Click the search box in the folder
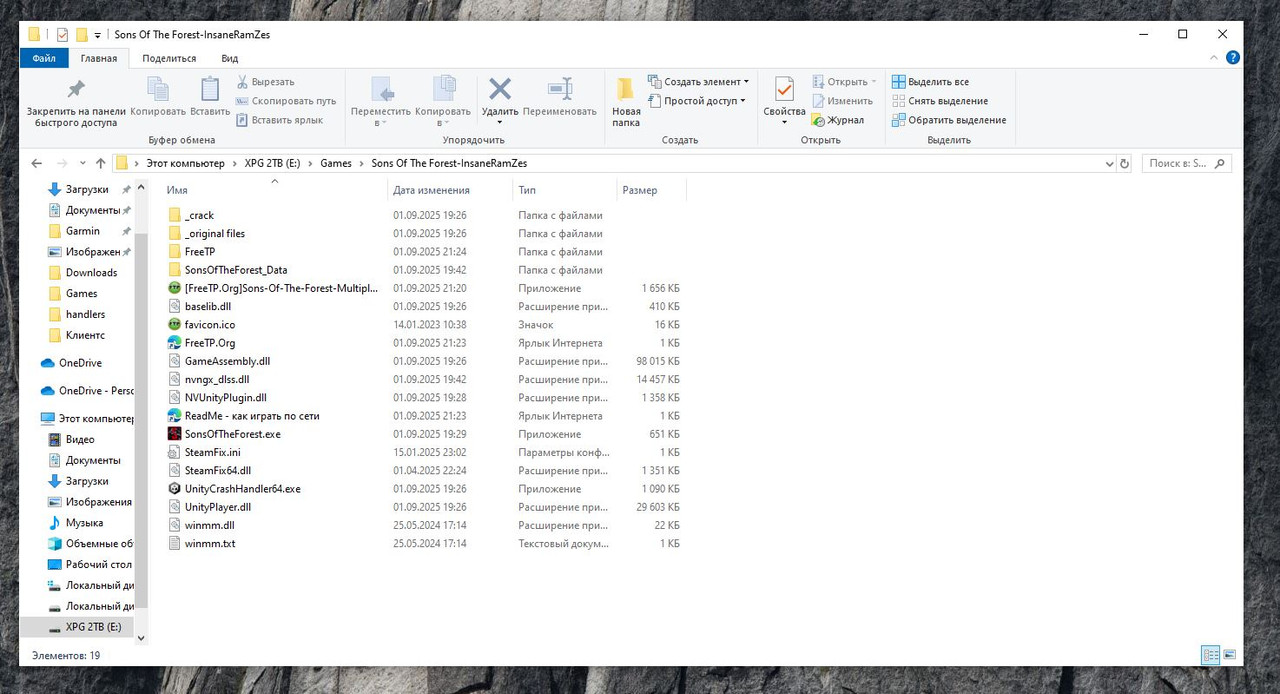This screenshot has height=694, width=1280. [1187, 163]
